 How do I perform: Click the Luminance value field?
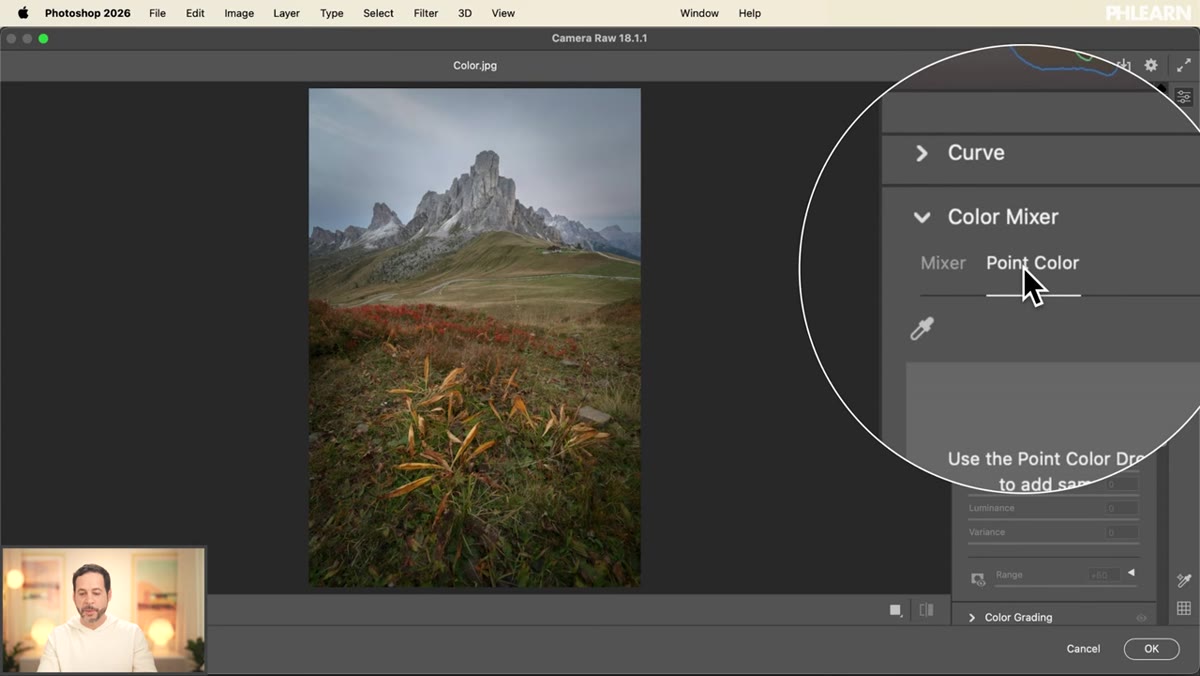(x=1121, y=508)
